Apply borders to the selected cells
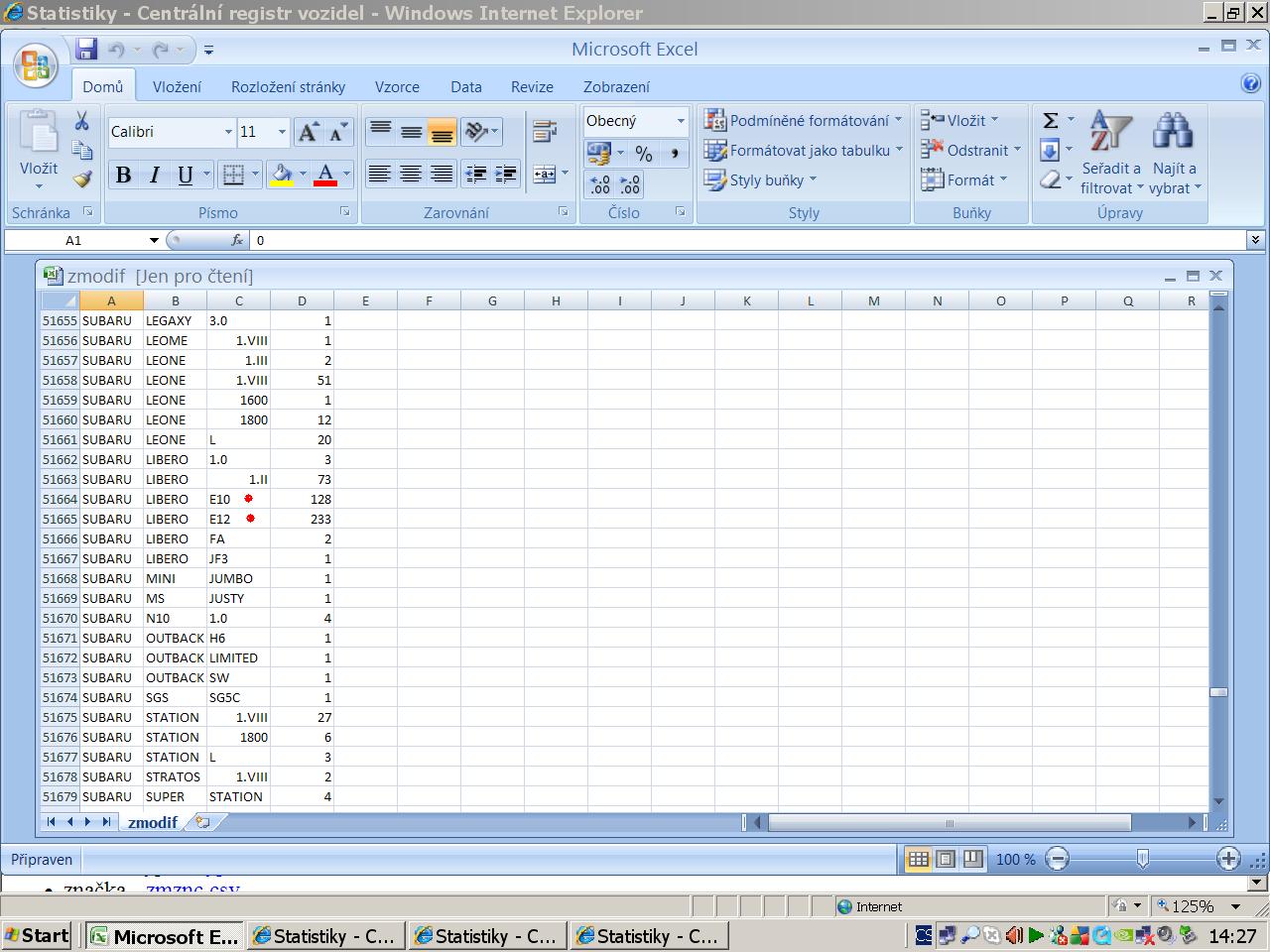Screen dimensions: 1270x952 pos(233,176)
